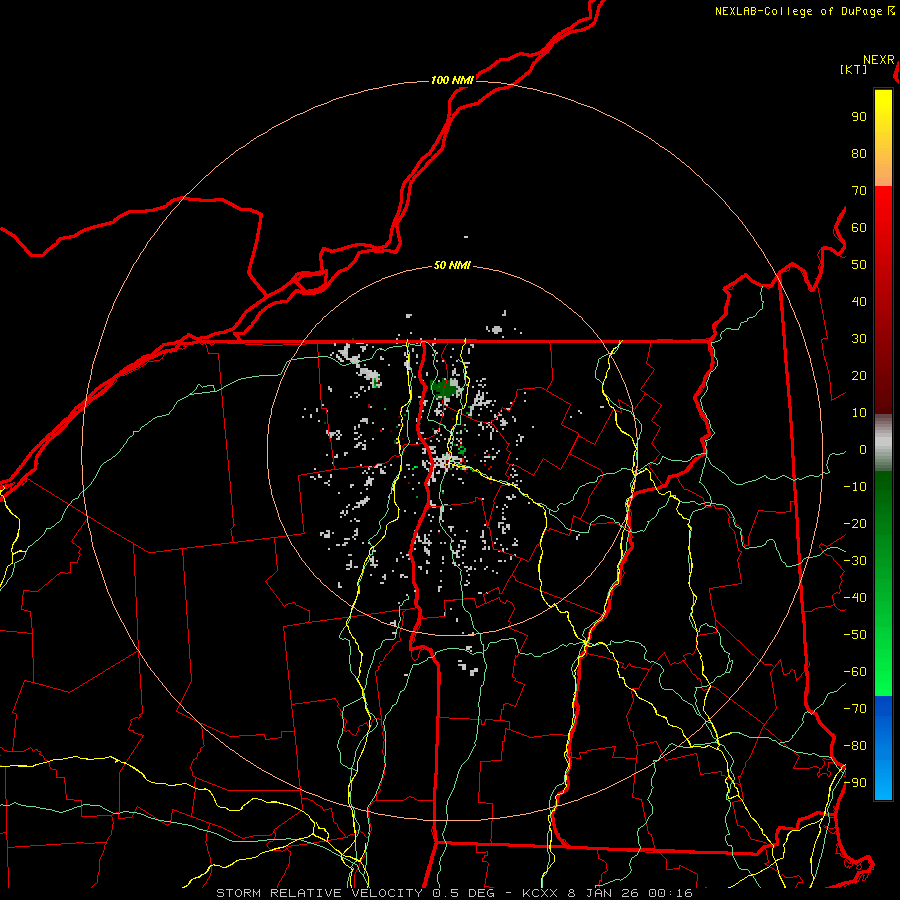Pick the blue segment of the color bar

coord(883,748)
